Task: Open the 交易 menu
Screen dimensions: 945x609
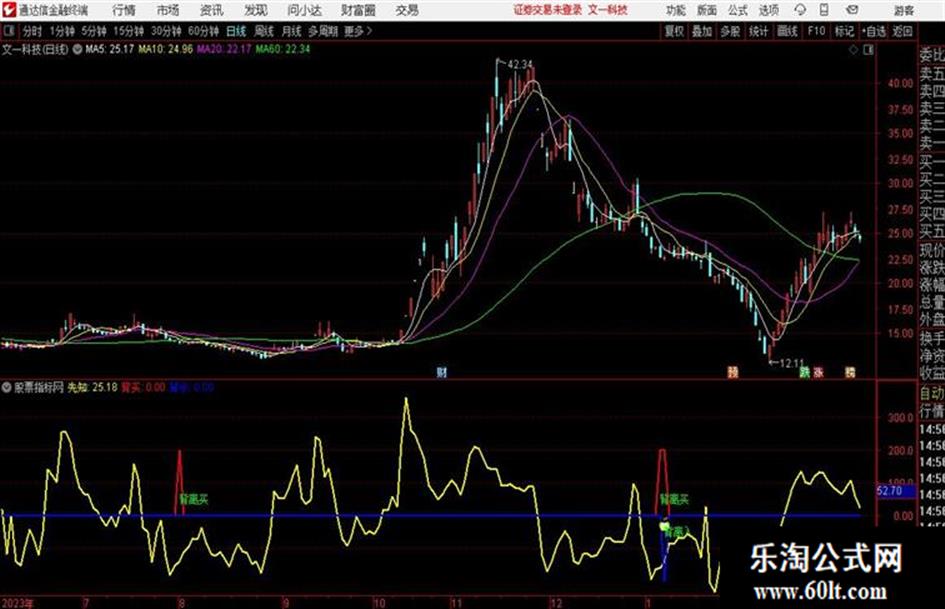Action: click(x=407, y=10)
